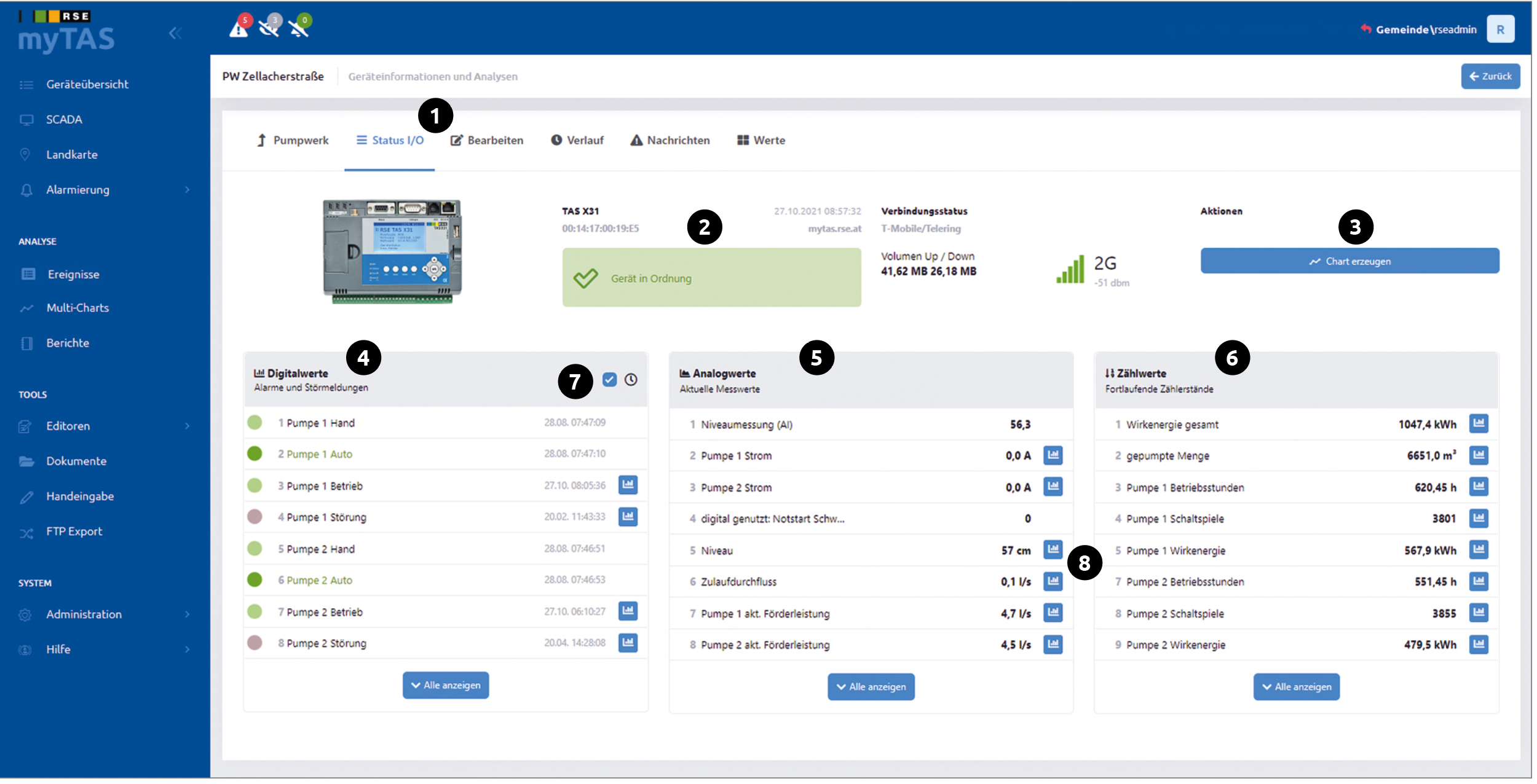Click the clock icon in Digitalwerte header

(631, 380)
